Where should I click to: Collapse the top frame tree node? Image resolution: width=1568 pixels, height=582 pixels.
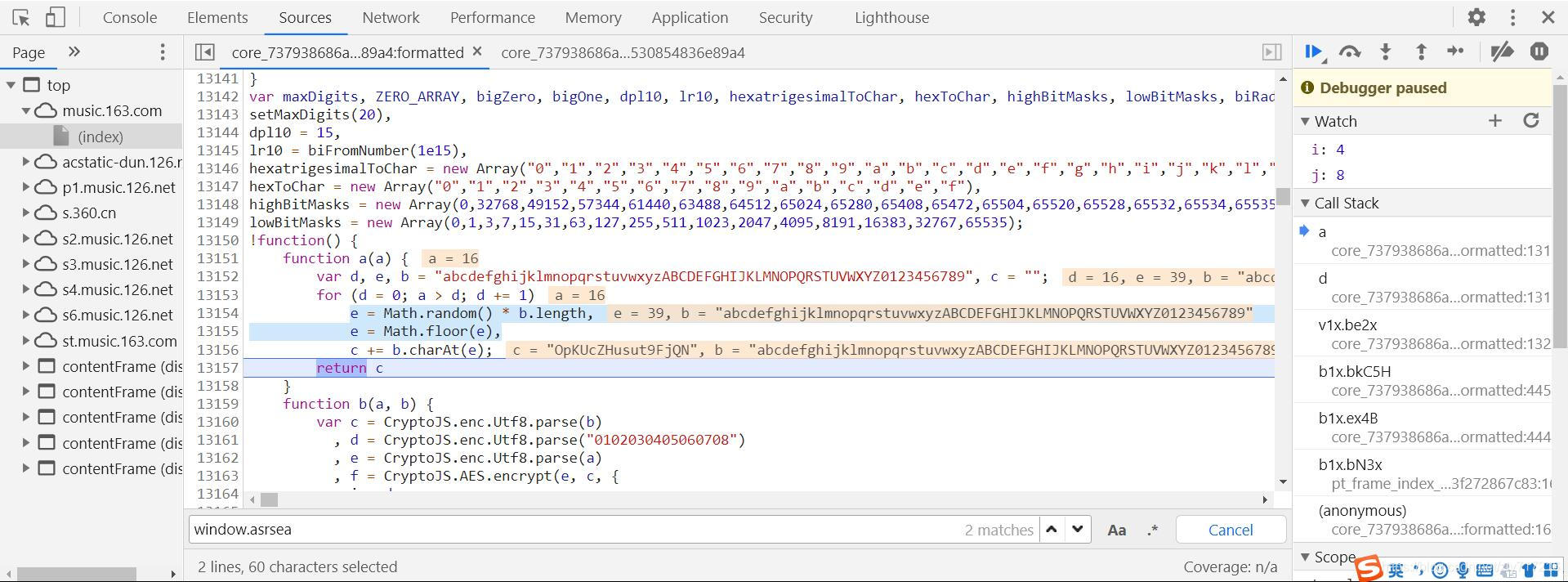11,85
